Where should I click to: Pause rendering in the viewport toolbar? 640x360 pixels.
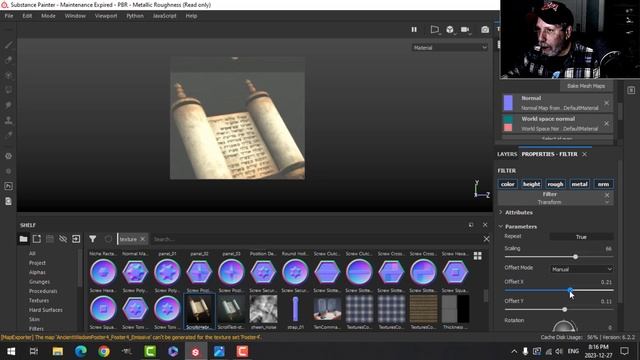tap(414, 29)
